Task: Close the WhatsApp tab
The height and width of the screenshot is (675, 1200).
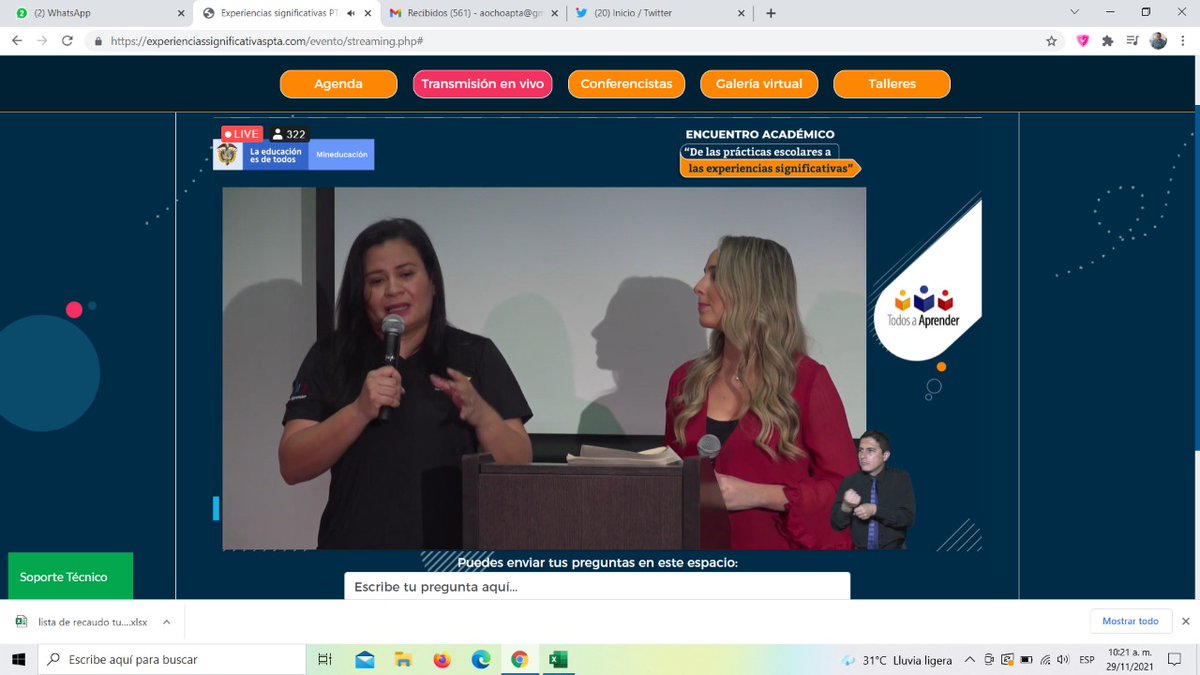Action: [x=181, y=13]
